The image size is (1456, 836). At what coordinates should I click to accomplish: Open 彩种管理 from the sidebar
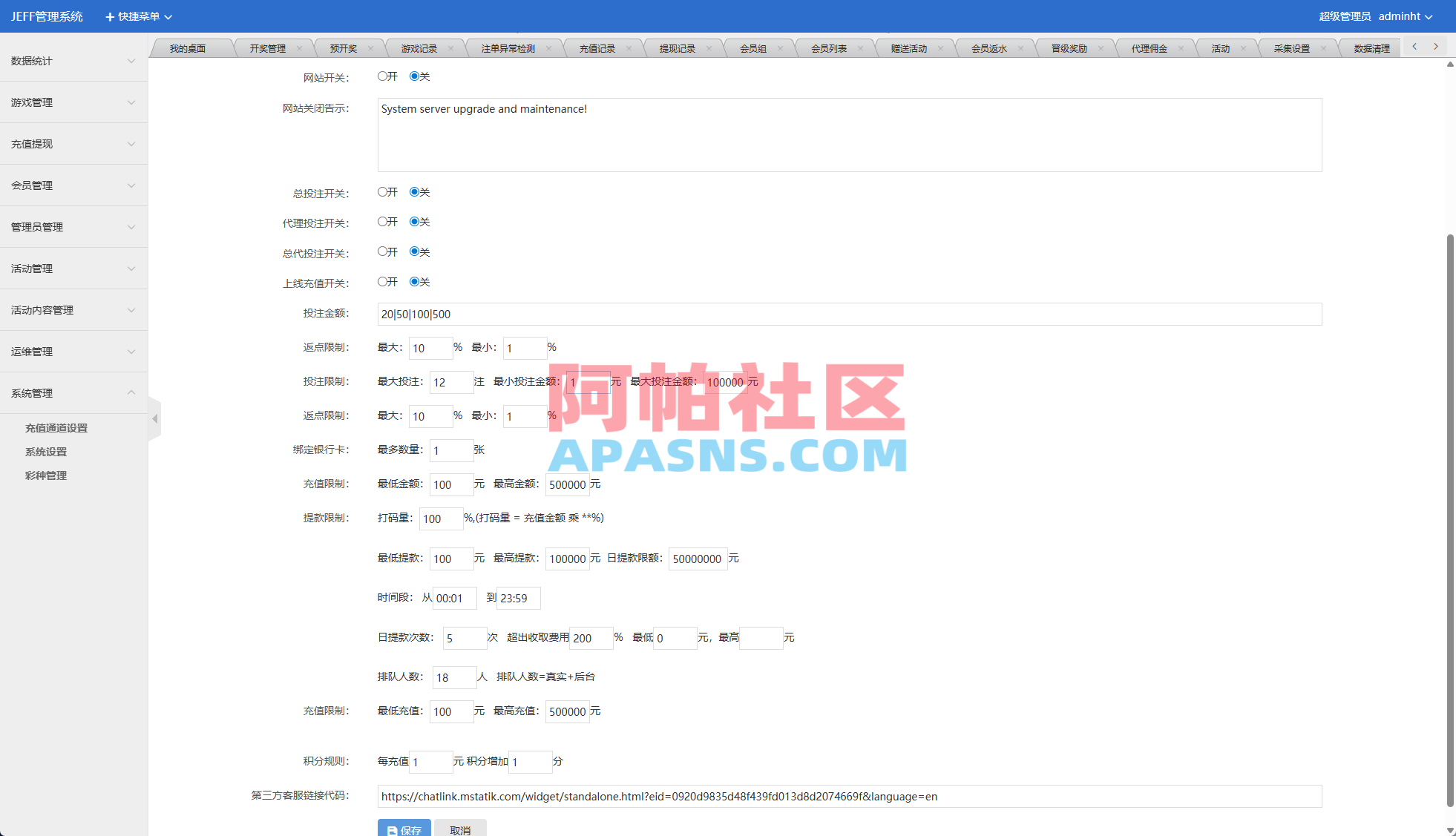46,475
